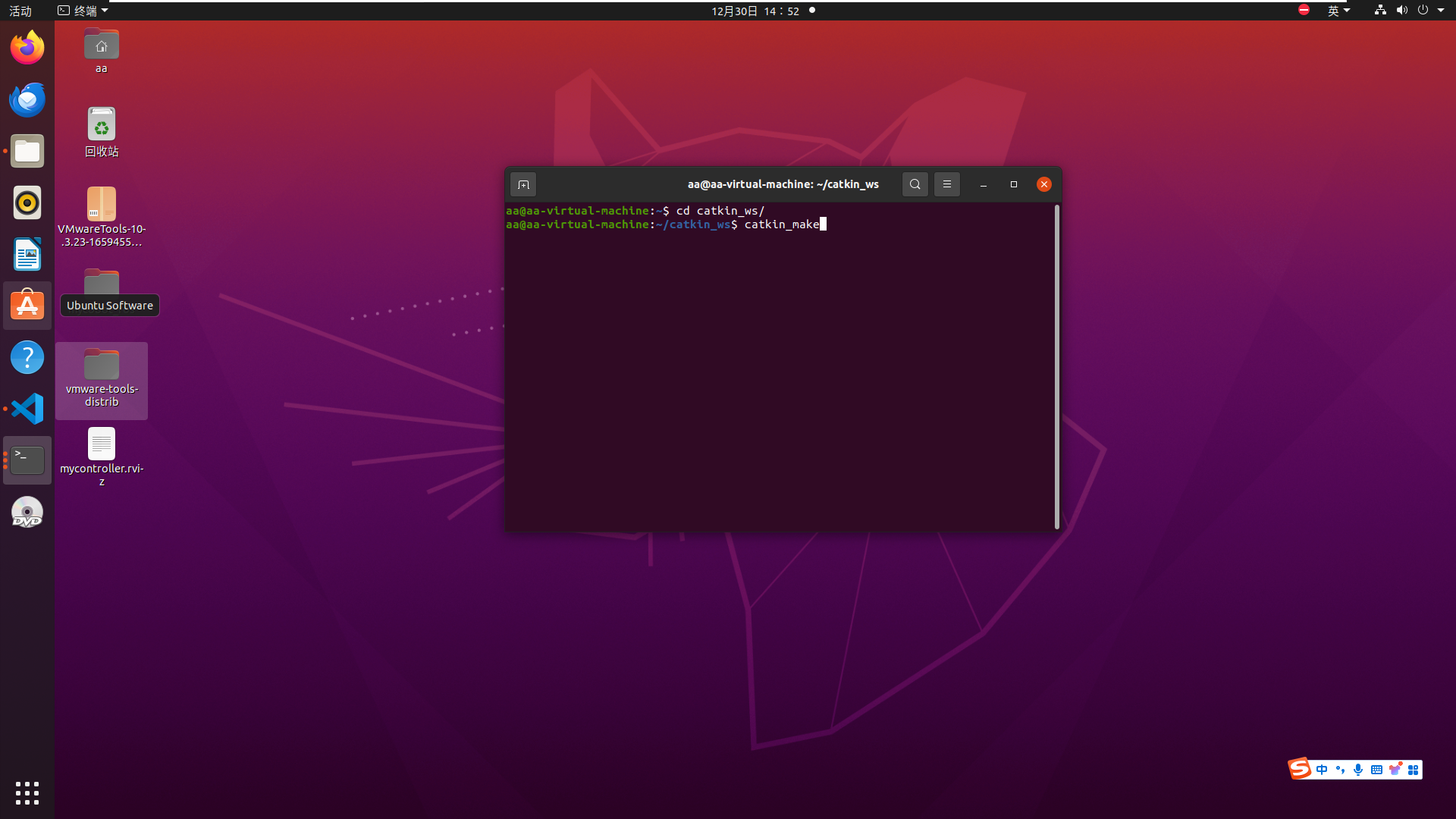Click the red do-not-disturb indicator in top bar
The image size is (1456, 819).
click(1304, 10)
